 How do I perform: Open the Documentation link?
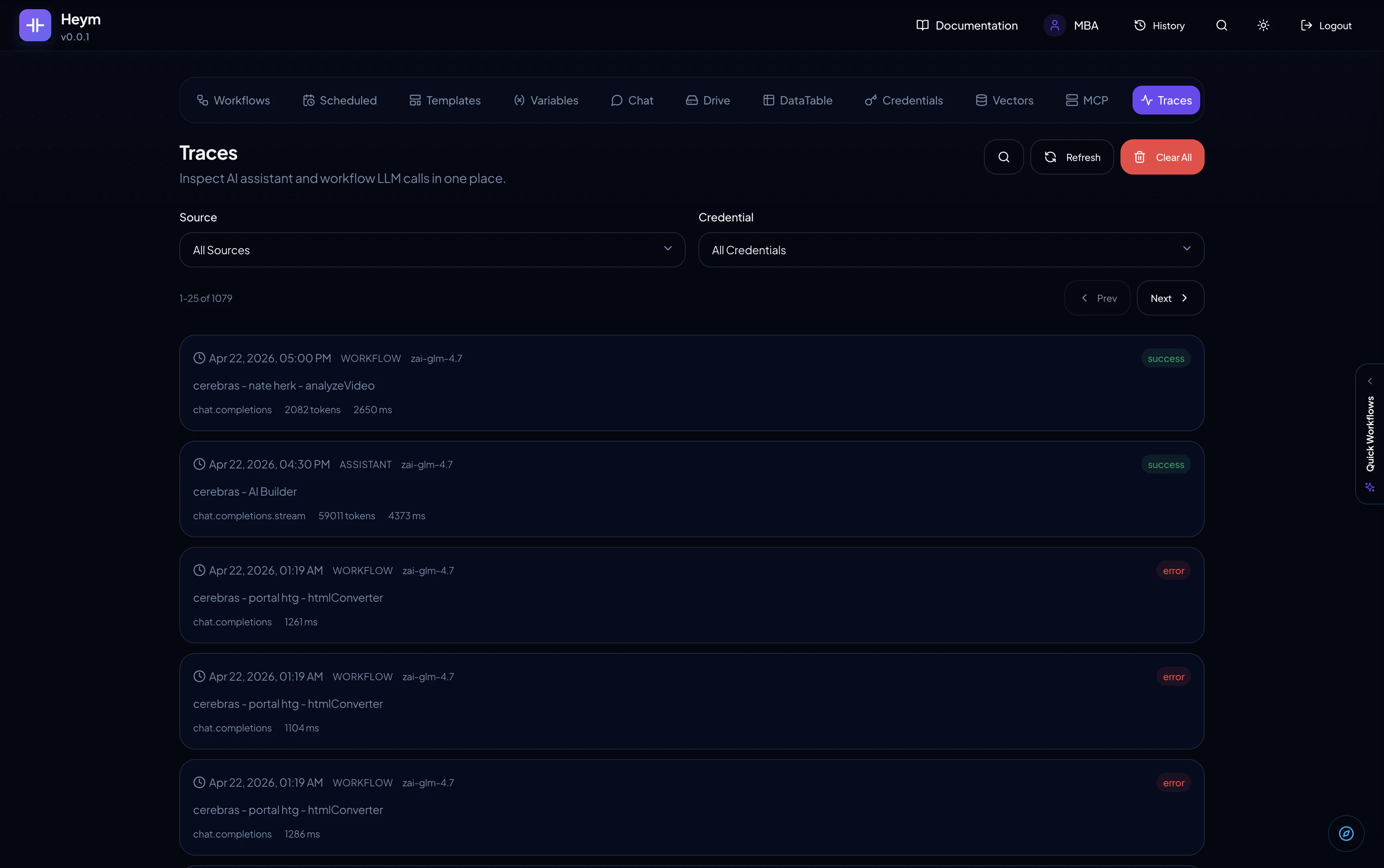coord(966,25)
